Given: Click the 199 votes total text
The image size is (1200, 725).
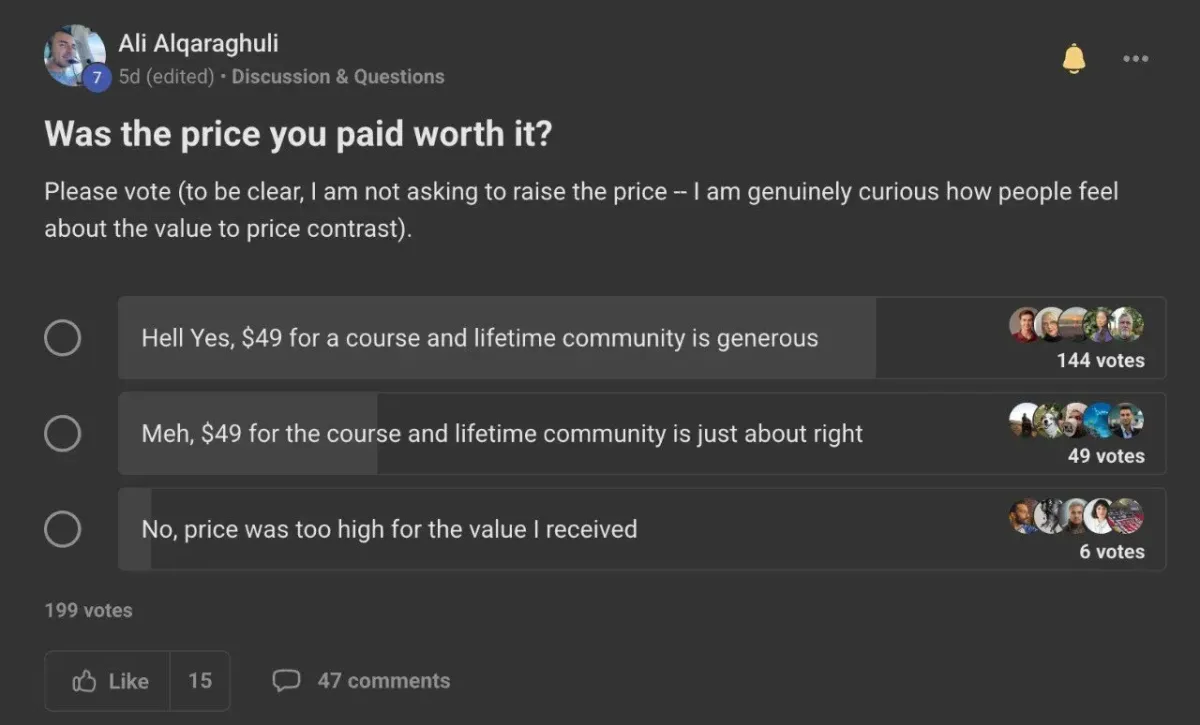Looking at the screenshot, I should click(88, 610).
